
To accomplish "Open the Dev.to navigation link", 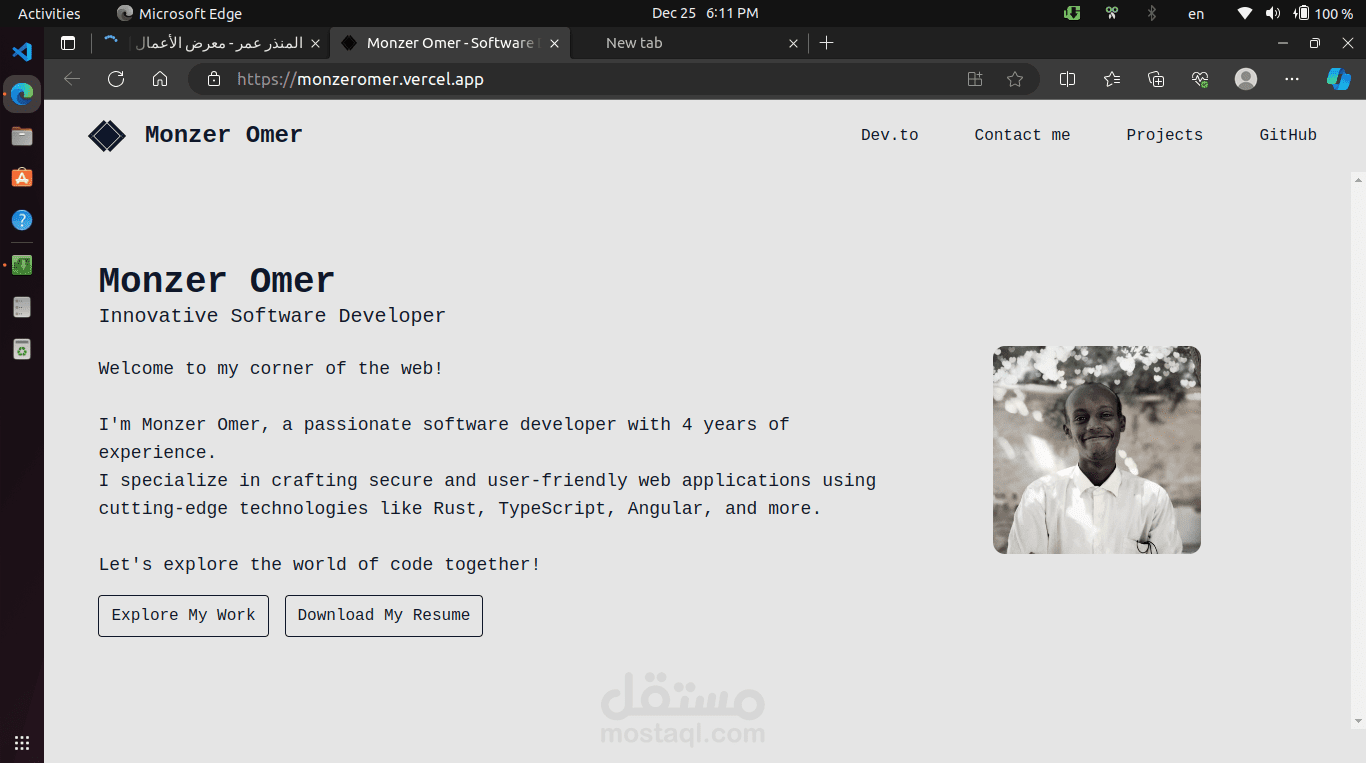I will pos(889,135).
